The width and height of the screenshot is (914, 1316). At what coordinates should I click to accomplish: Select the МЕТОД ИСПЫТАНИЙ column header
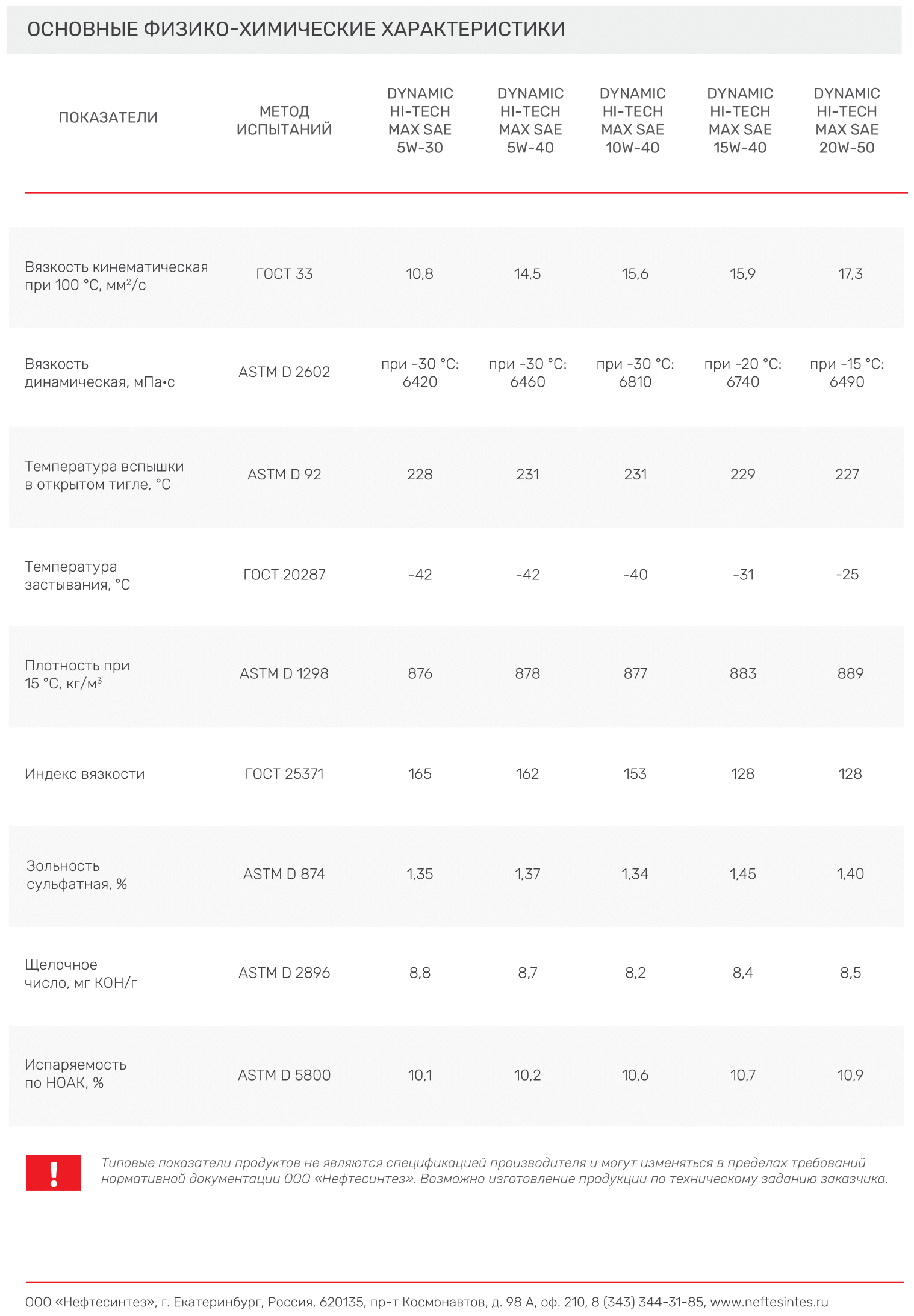click(284, 120)
